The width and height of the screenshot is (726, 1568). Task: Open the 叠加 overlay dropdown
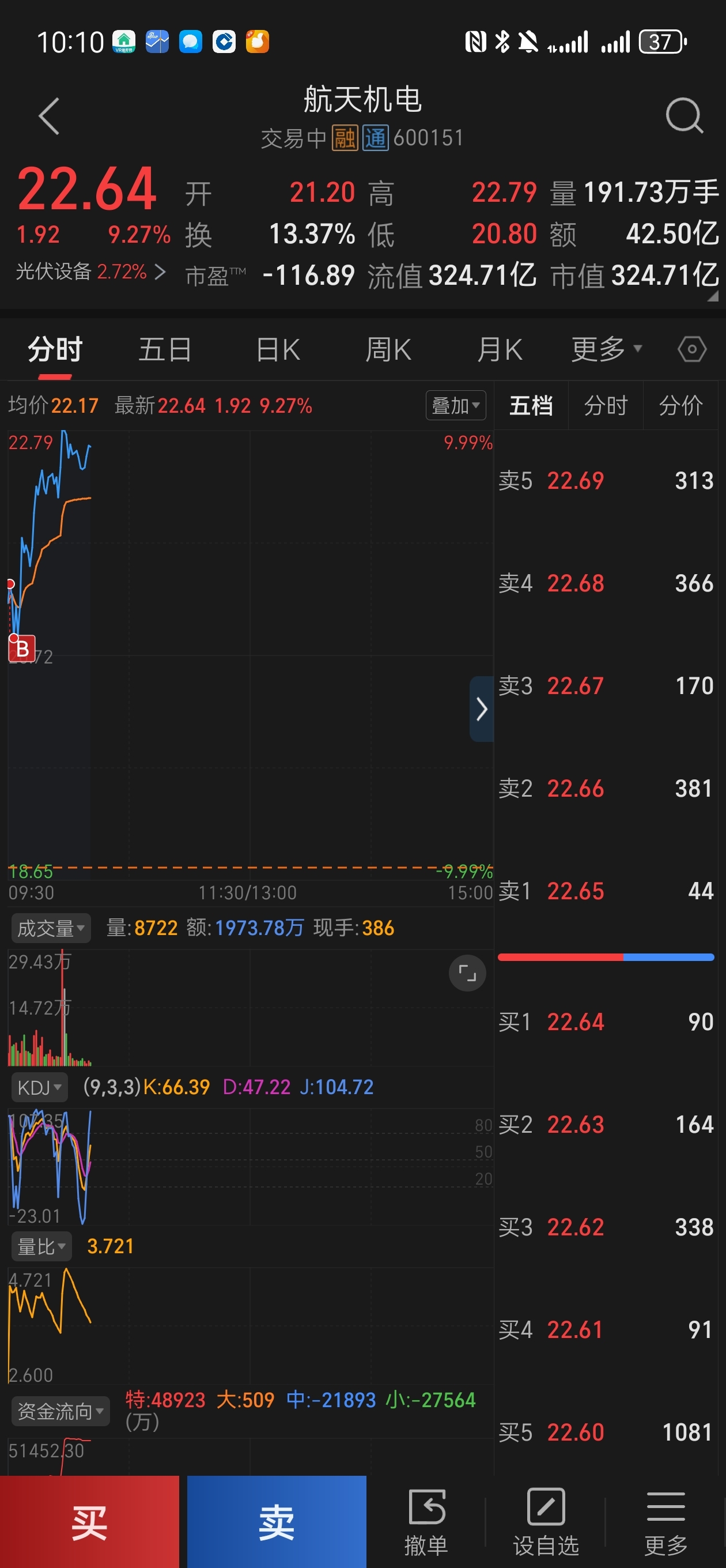point(455,405)
